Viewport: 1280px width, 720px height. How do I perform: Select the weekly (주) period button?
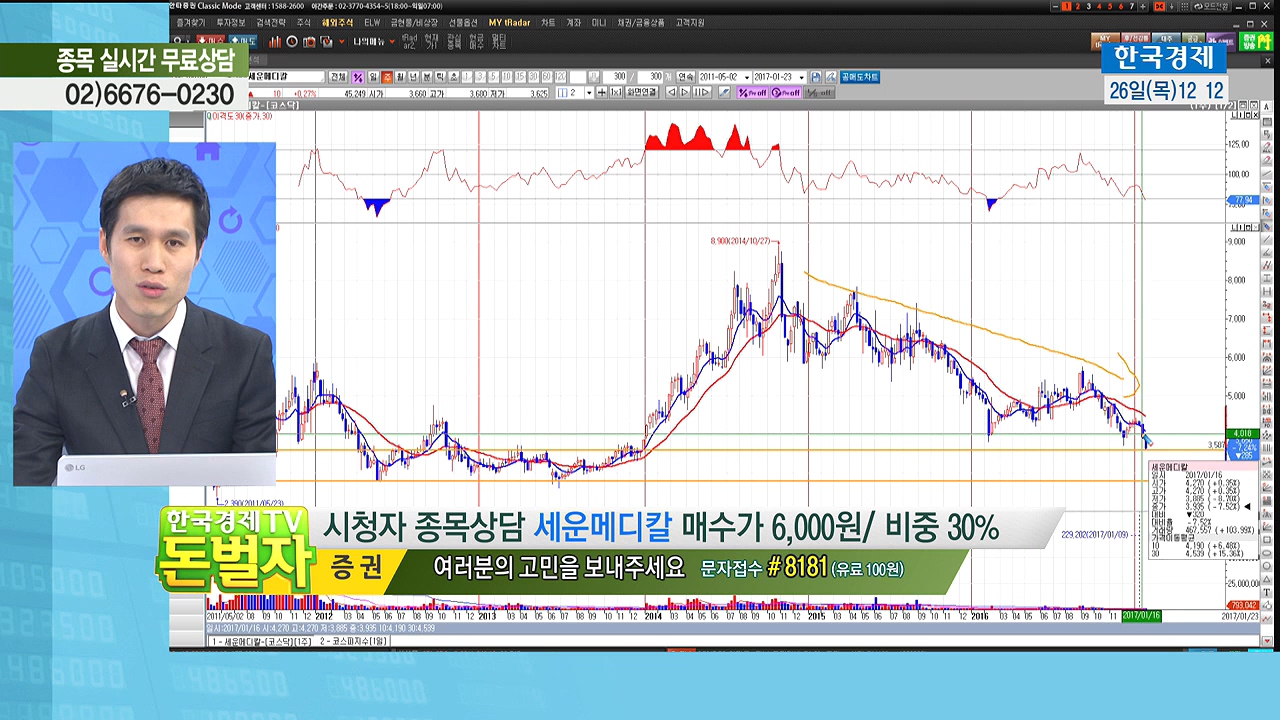click(387, 77)
